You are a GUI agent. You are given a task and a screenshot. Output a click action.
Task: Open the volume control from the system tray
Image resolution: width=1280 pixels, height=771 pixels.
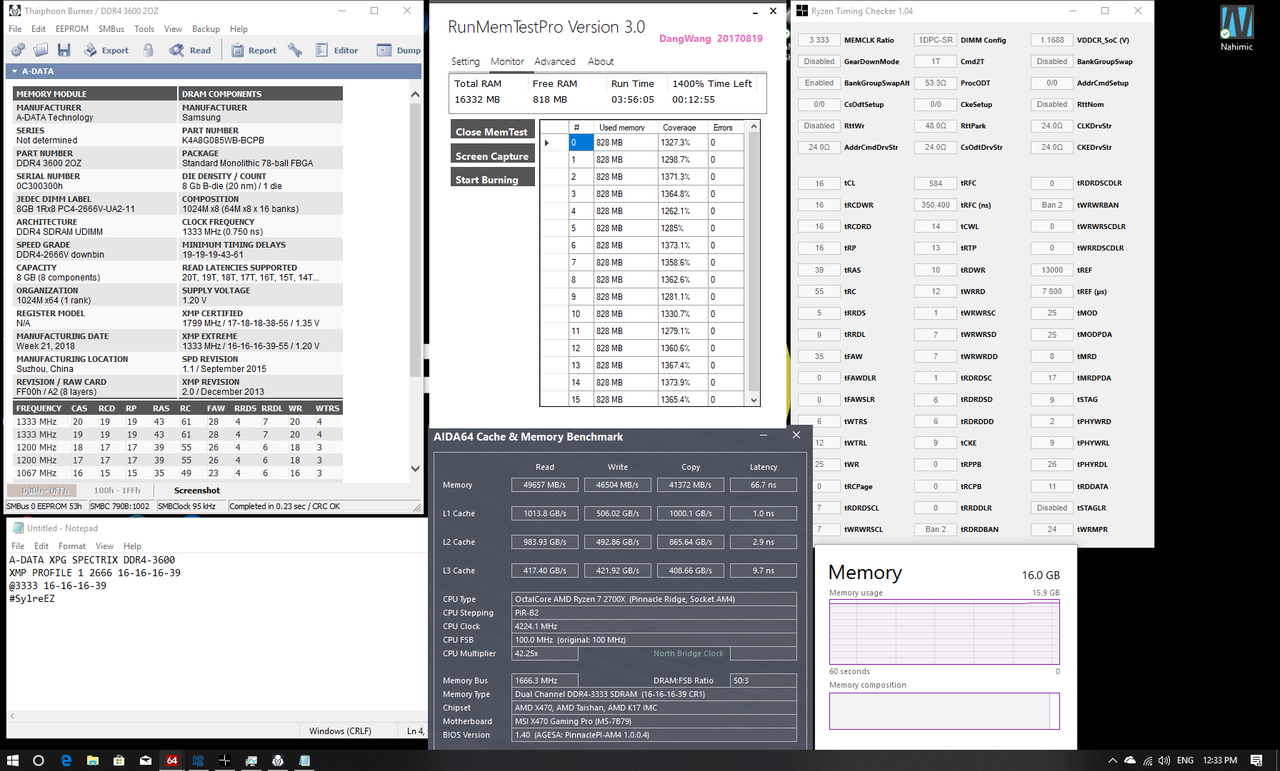point(1163,760)
